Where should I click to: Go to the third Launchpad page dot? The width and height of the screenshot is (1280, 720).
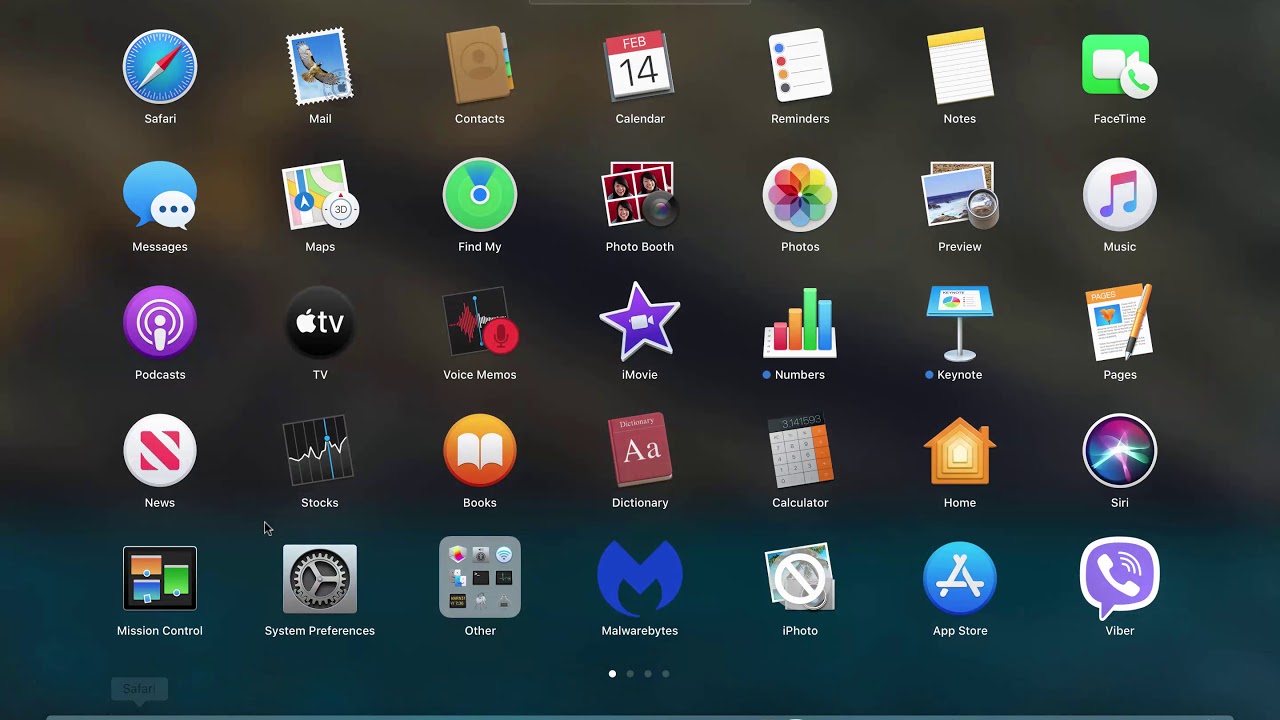click(x=648, y=674)
